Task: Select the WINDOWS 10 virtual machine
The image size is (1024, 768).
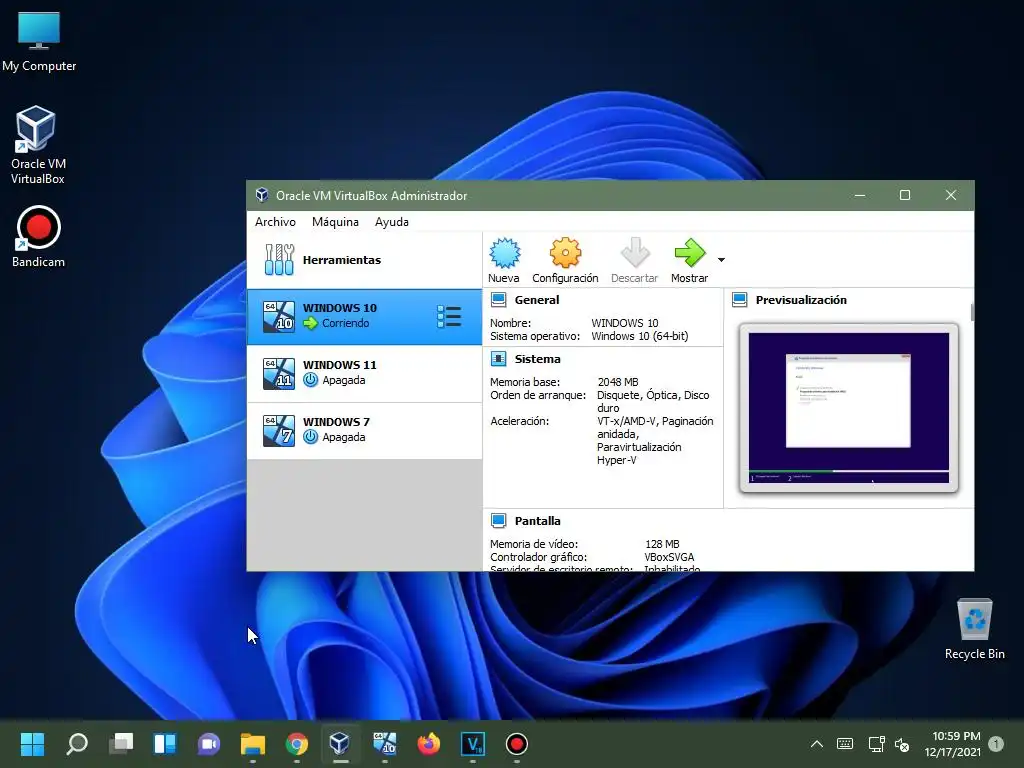Action: pyautogui.click(x=364, y=317)
